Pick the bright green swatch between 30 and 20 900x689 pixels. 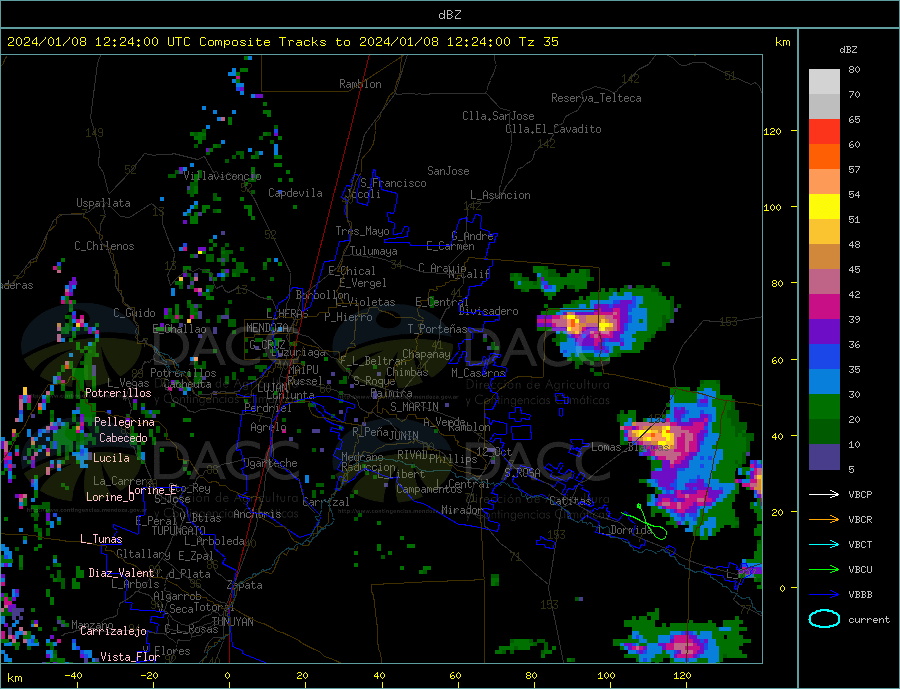(x=824, y=407)
